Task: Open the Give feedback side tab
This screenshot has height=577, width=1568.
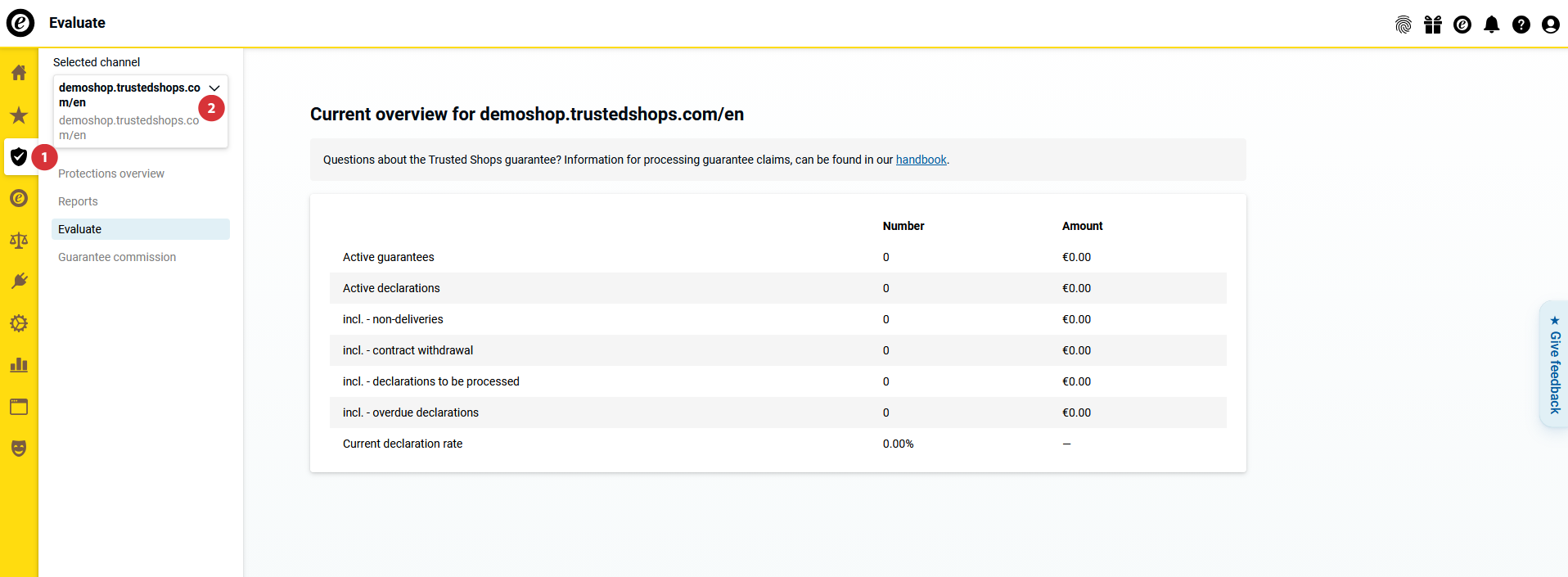Action: (x=1555, y=364)
